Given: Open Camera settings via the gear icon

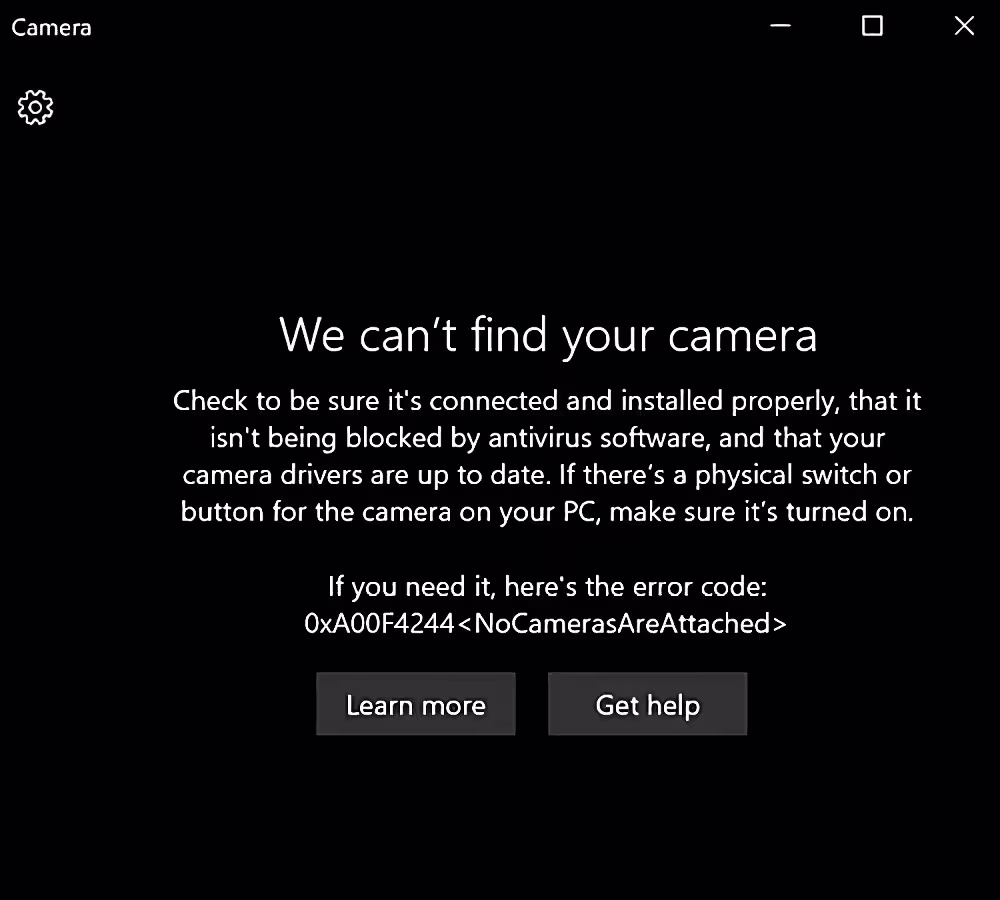Looking at the screenshot, I should point(36,107).
